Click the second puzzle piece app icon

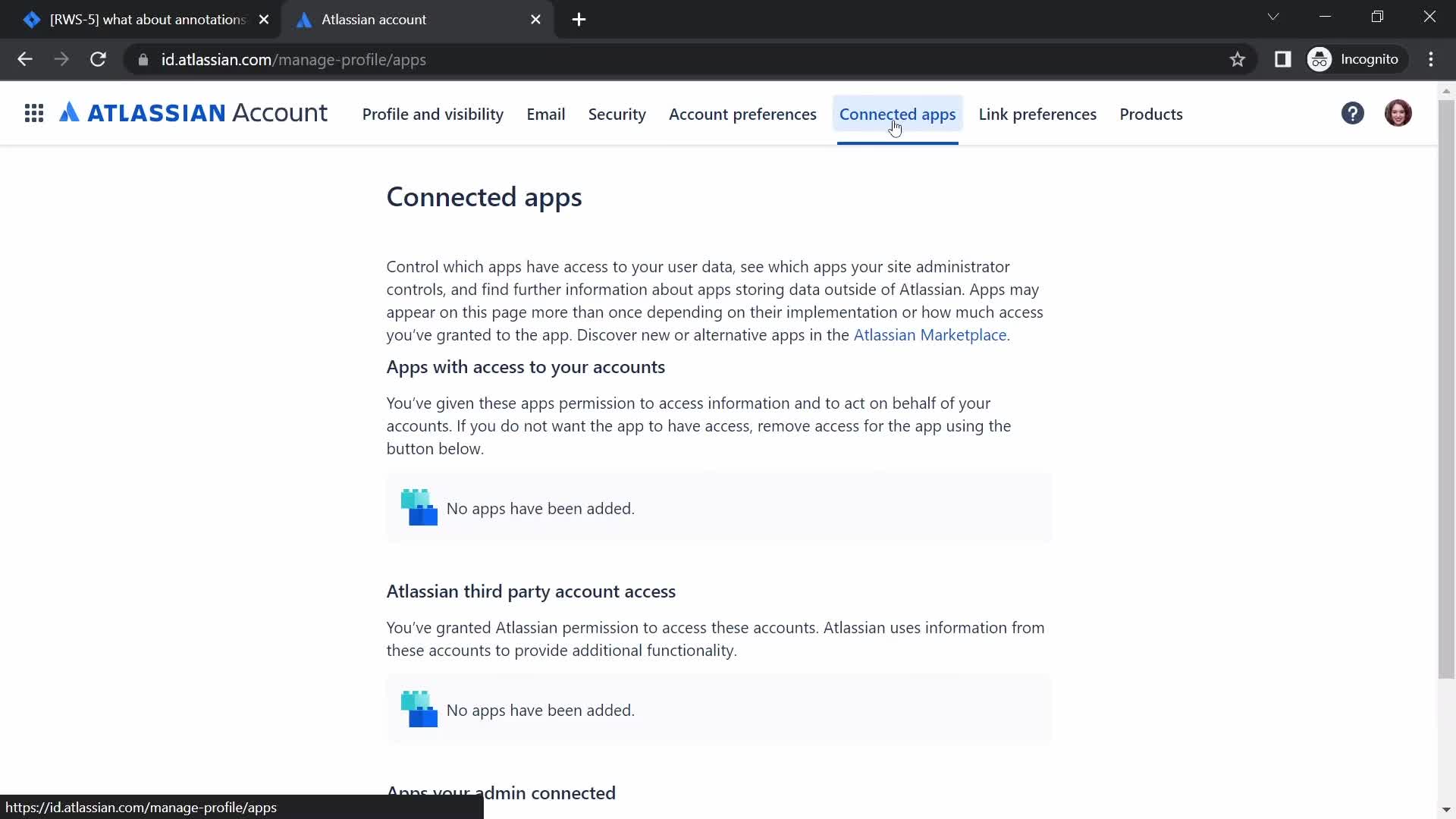(x=419, y=710)
